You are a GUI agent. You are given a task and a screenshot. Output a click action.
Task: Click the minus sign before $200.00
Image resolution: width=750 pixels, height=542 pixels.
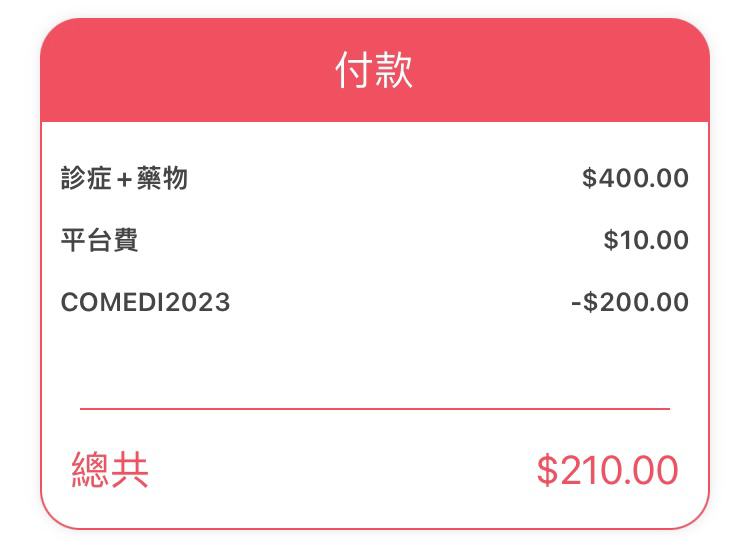point(576,303)
